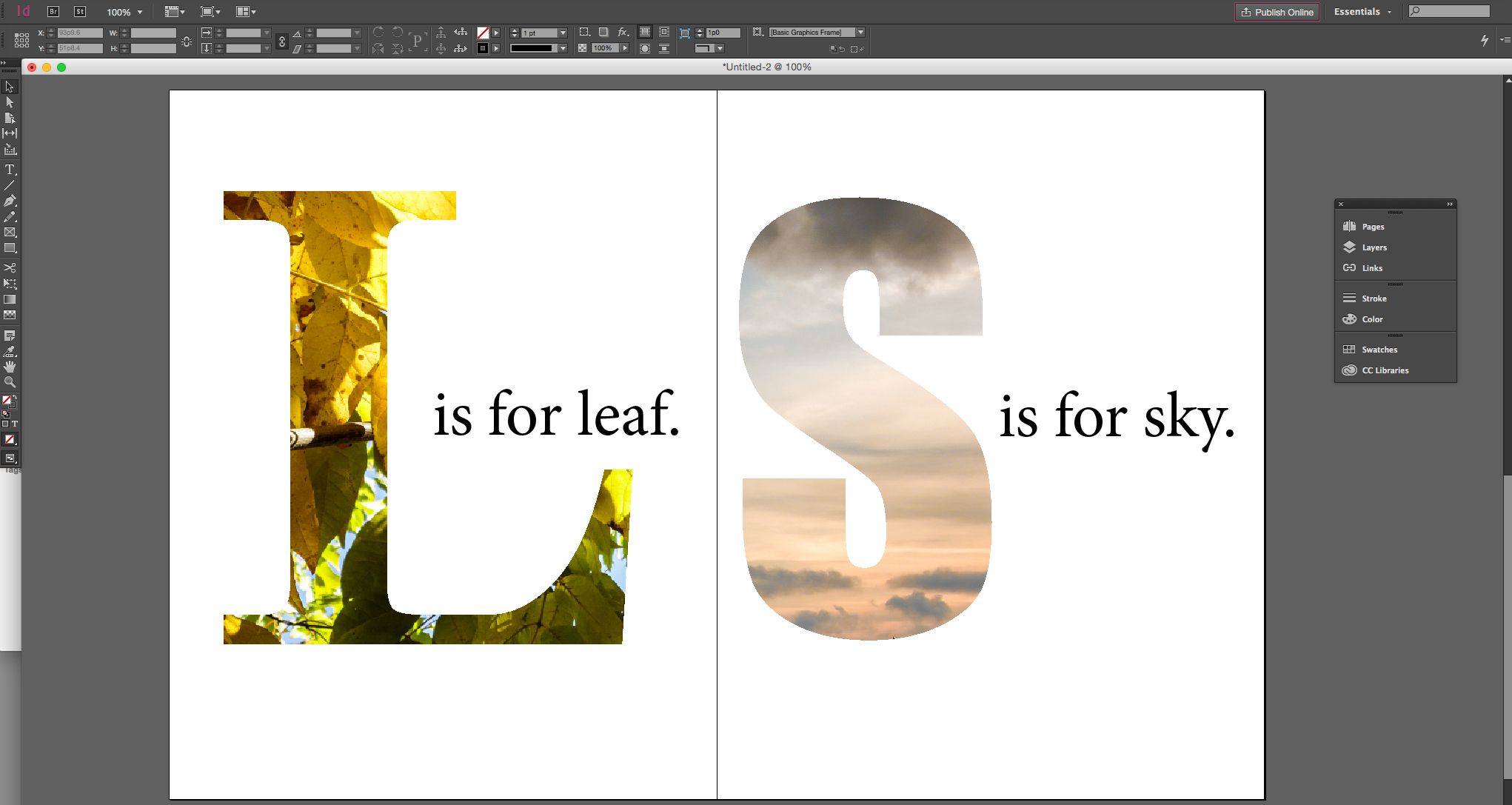Screen dimensions: 1512x805
Task: Select the Line tool
Action: point(10,185)
